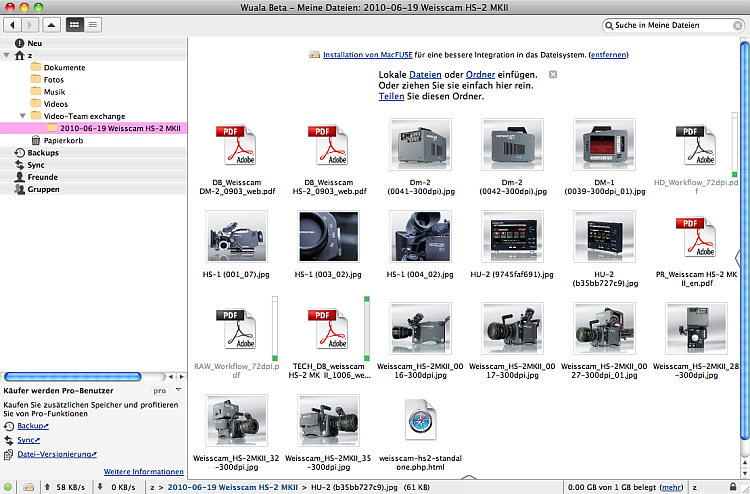The image size is (750, 494).
Task: Follow the 'Installation von MacFUSE' link
Action: pos(367,55)
